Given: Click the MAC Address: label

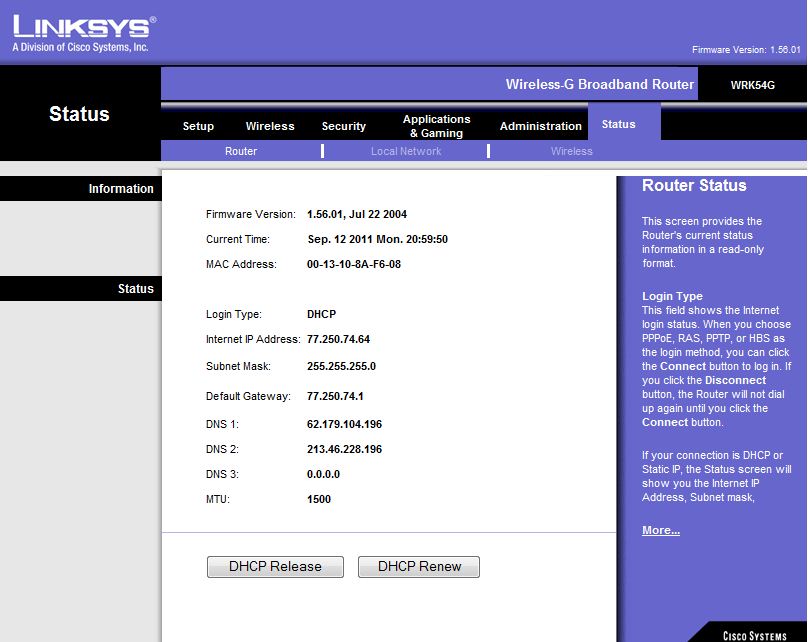Looking at the screenshot, I should pyautogui.click(x=241, y=264).
